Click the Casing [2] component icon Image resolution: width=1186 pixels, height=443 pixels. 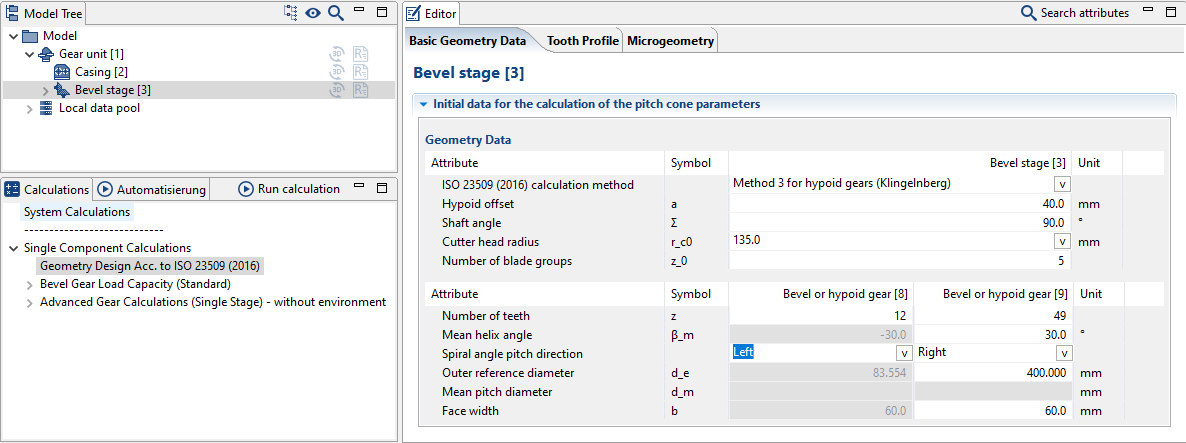pos(61,72)
